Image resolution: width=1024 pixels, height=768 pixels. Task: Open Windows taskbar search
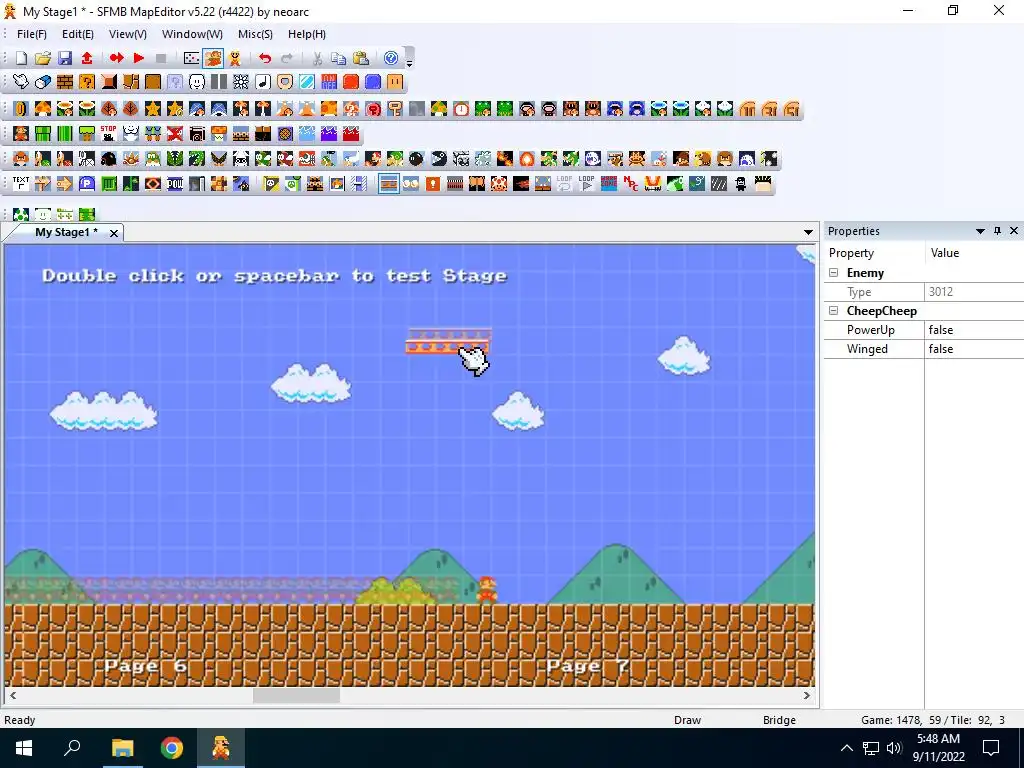(72, 748)
